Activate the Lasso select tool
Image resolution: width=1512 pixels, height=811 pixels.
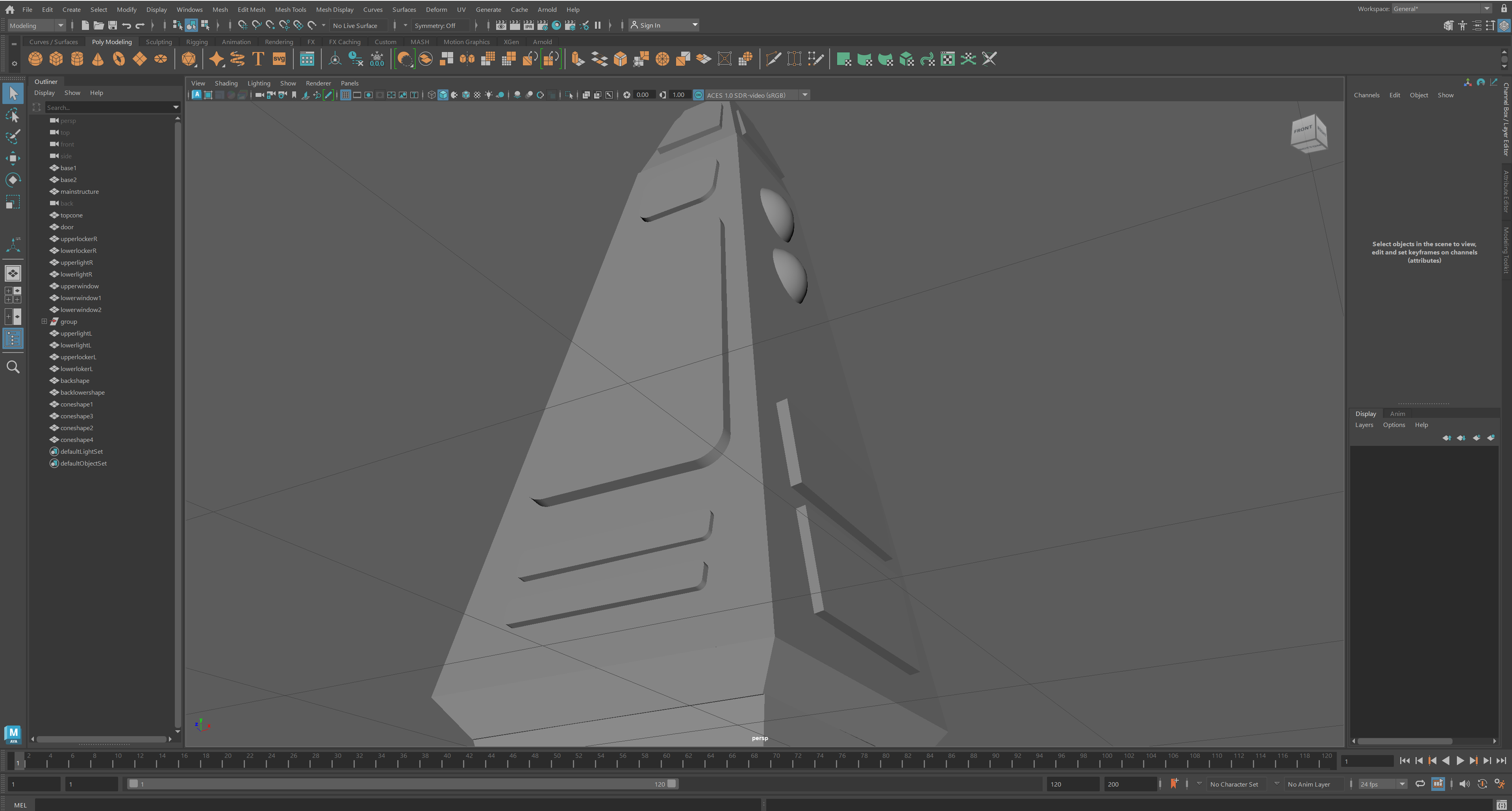point(13,115)
